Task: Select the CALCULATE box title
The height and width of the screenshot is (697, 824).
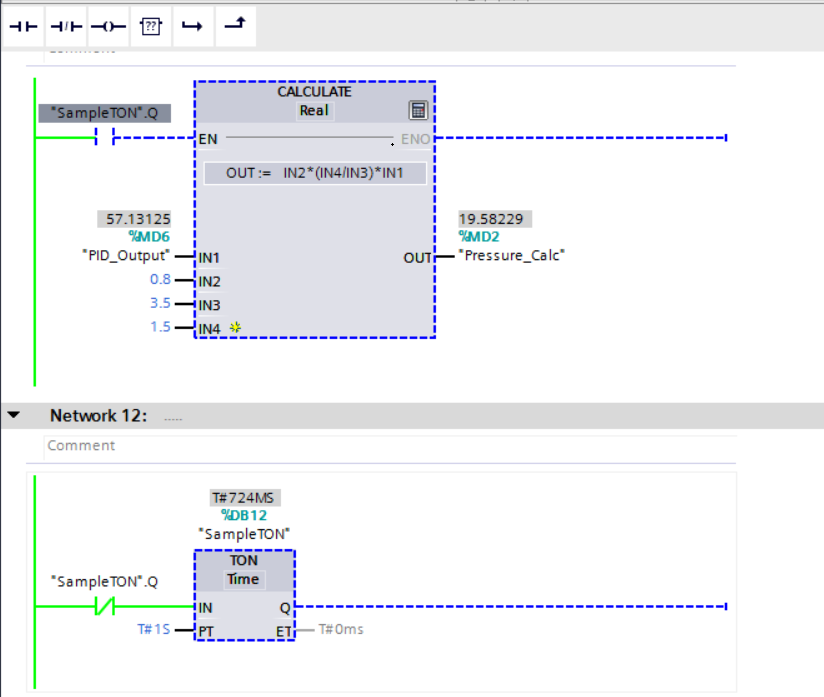Action: [314, 92]
